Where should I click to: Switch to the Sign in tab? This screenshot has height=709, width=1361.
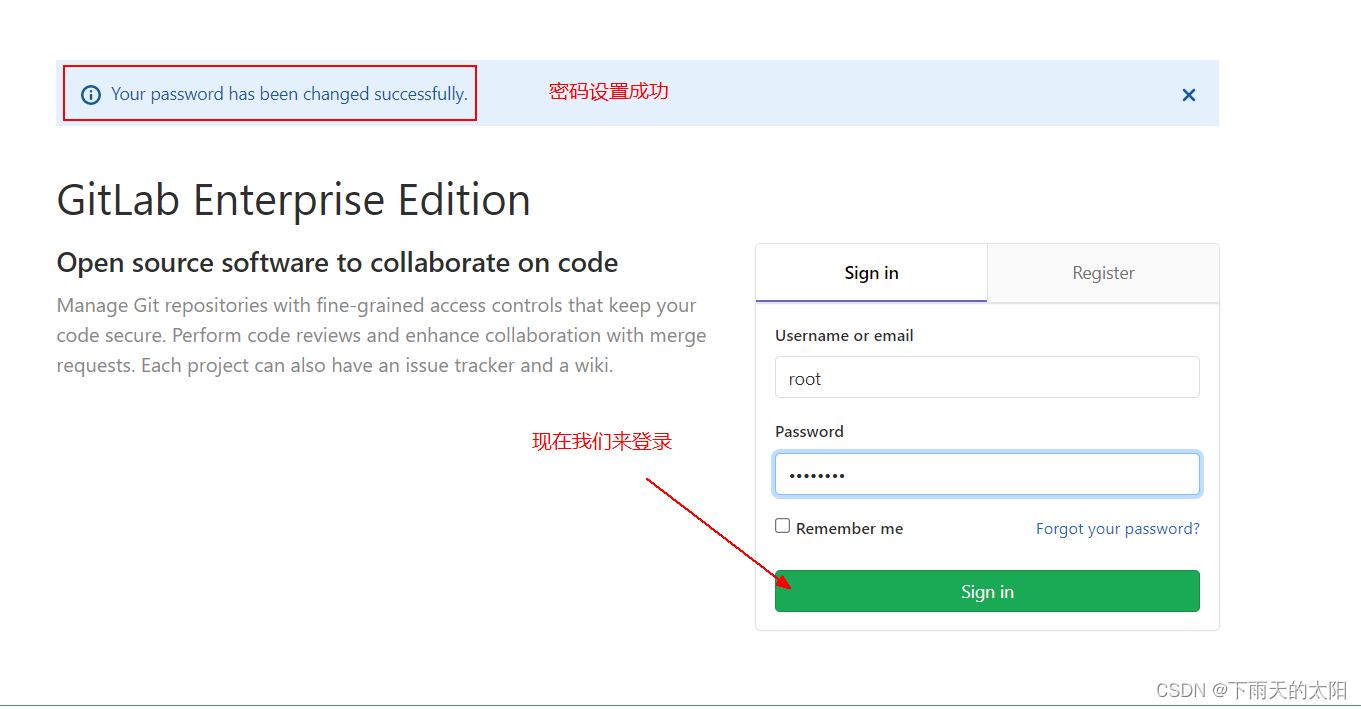click(871, 273)
